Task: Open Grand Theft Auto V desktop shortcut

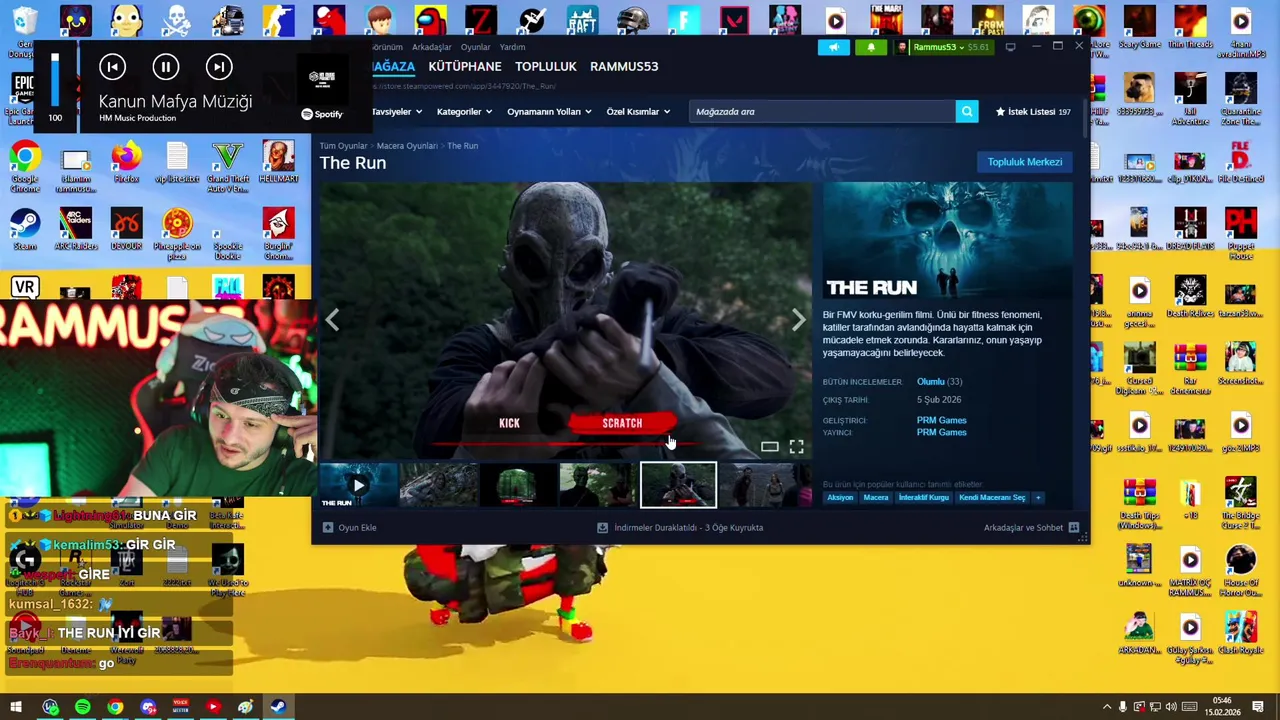Action: pos(228,168)
